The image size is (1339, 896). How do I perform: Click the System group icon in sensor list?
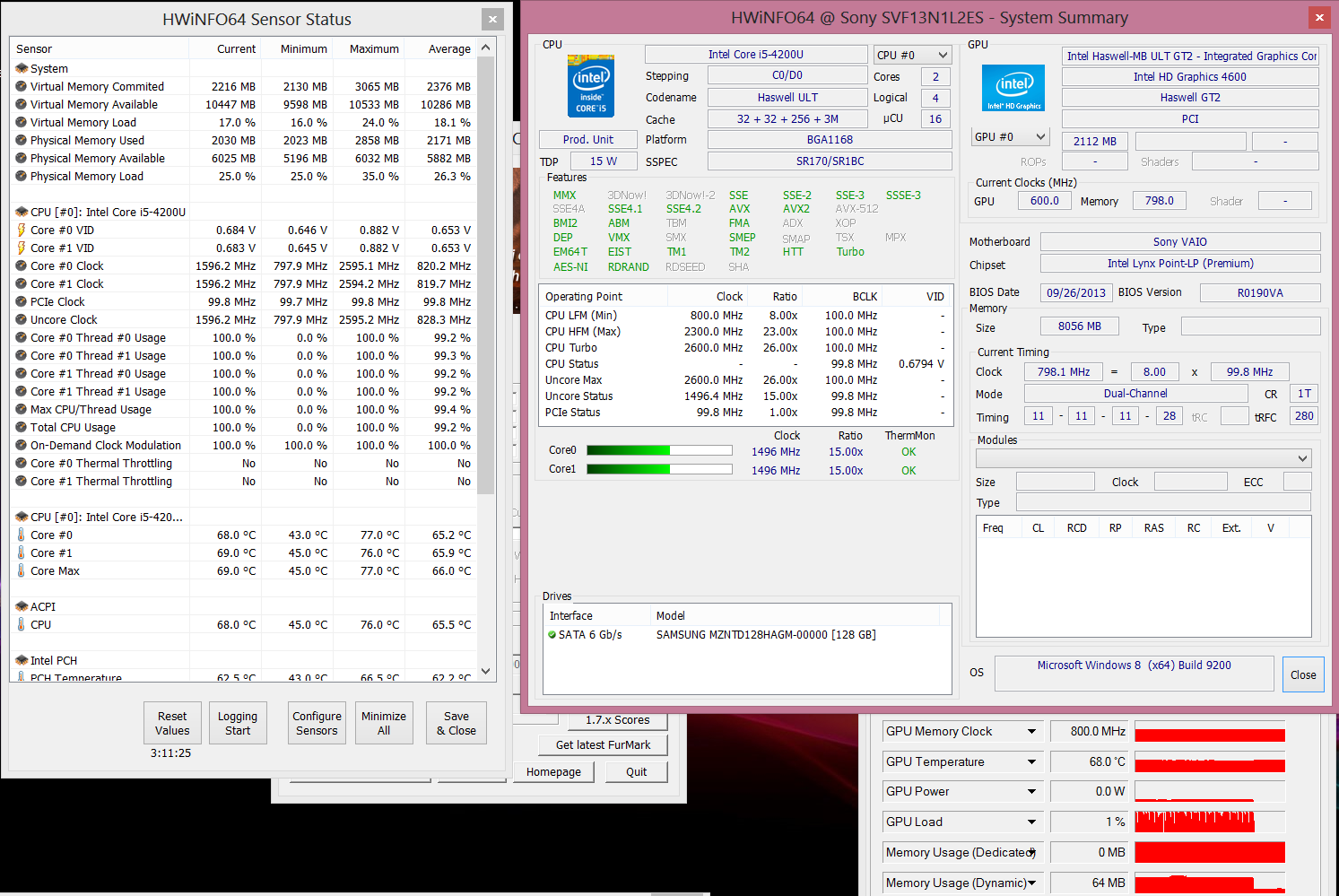pyautogui.click(x=22, y=69)
